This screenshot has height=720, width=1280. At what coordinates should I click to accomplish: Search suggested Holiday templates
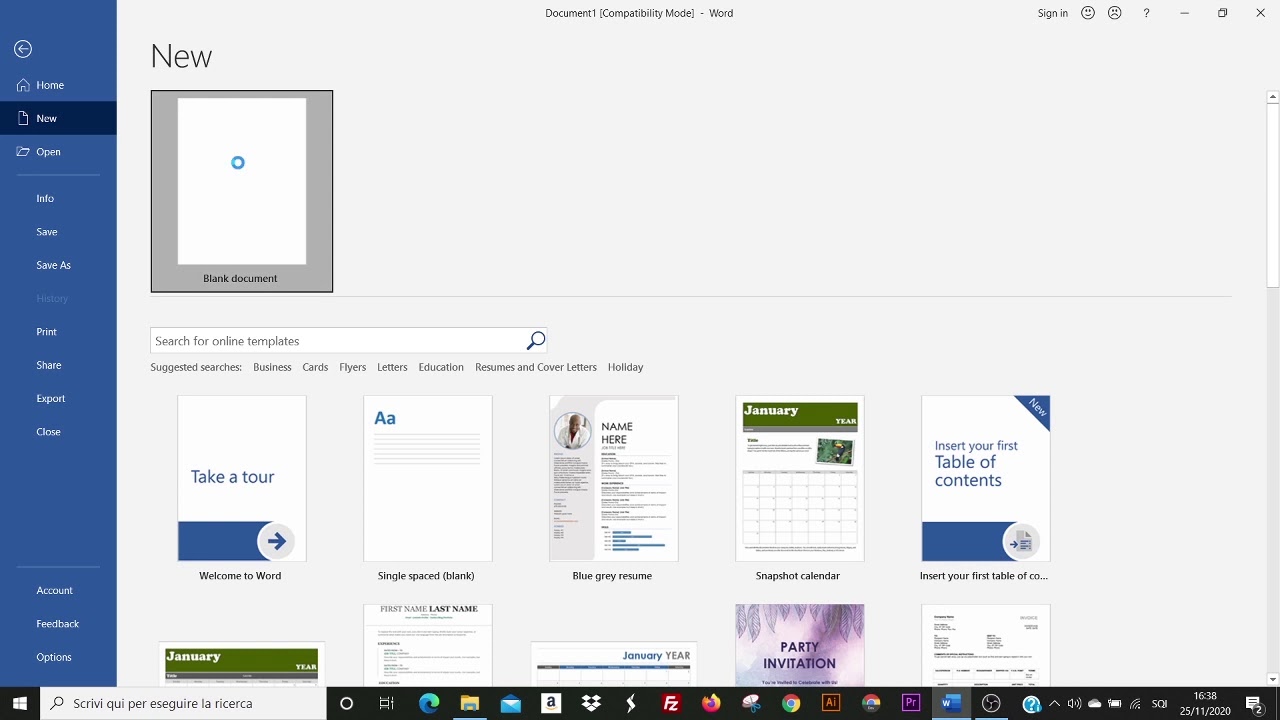[626, 367]
